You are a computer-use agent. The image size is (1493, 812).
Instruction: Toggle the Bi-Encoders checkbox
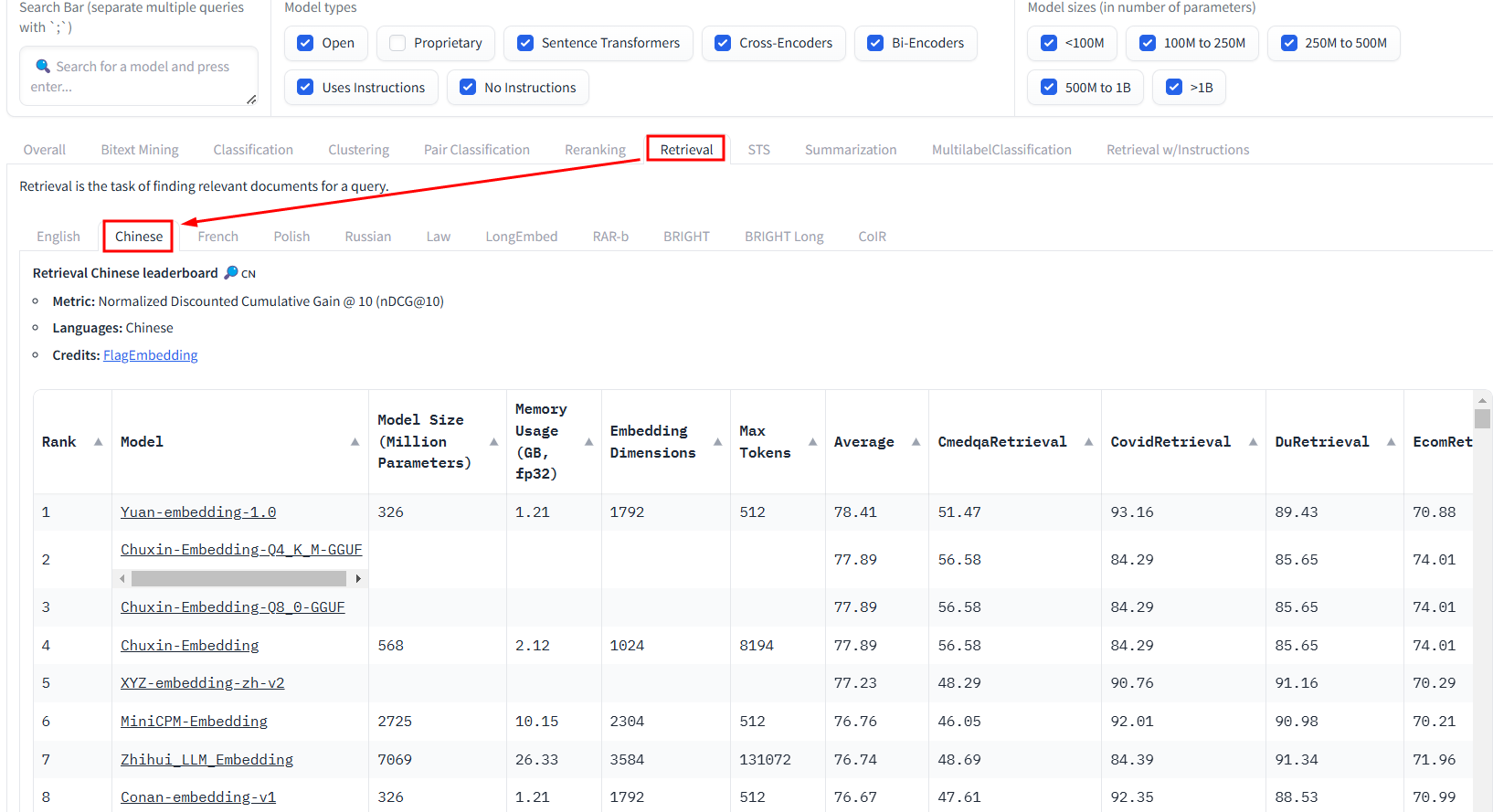pos(875,43)
